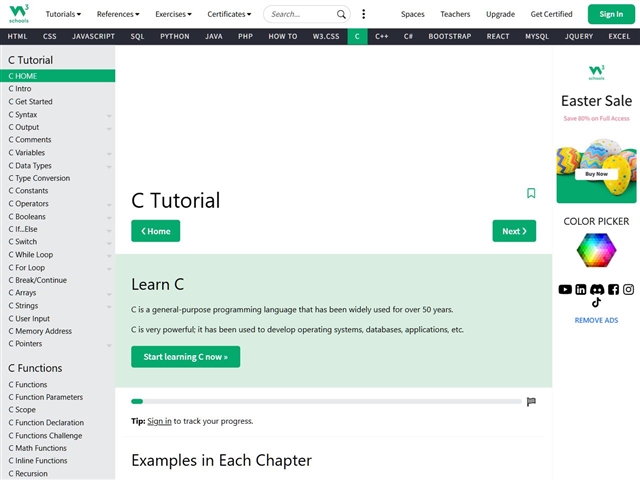The height and width of the screenshot is (480, 640).
Task: Click the W3Schools logo in the ad panel
Action: click(x=596, y=72)
